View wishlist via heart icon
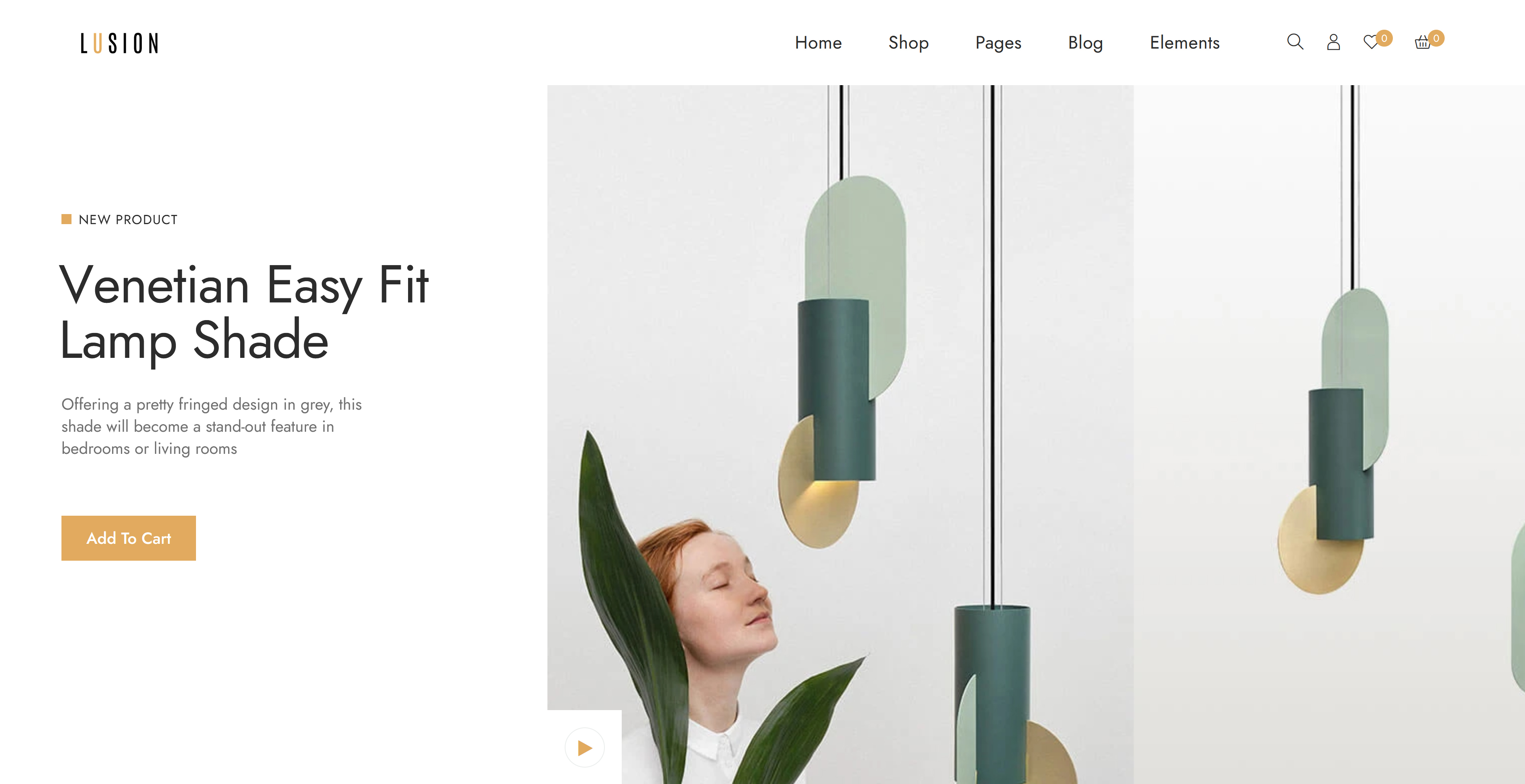The image size is (1525, 784). [1370, 43]
